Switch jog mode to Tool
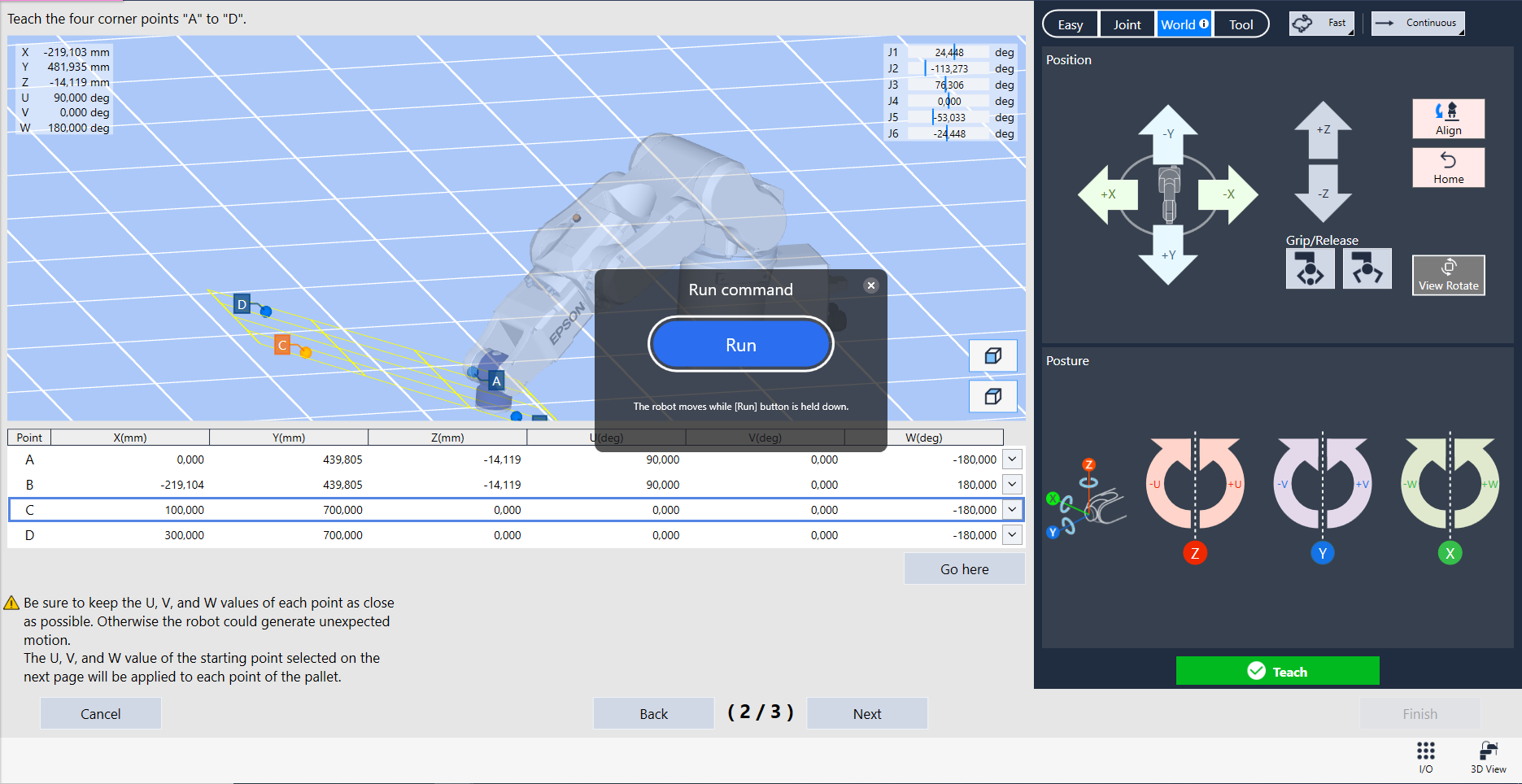This screenshot has width=1522, height=784. click(1241, 24)
